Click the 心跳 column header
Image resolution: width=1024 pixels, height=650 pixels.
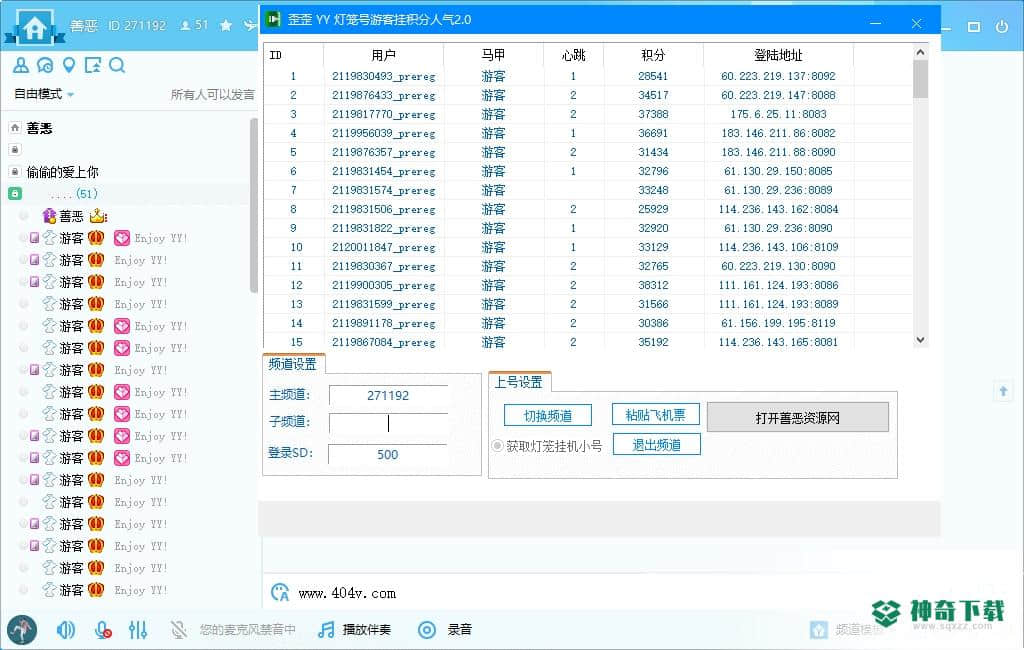[x=573, y=55]
